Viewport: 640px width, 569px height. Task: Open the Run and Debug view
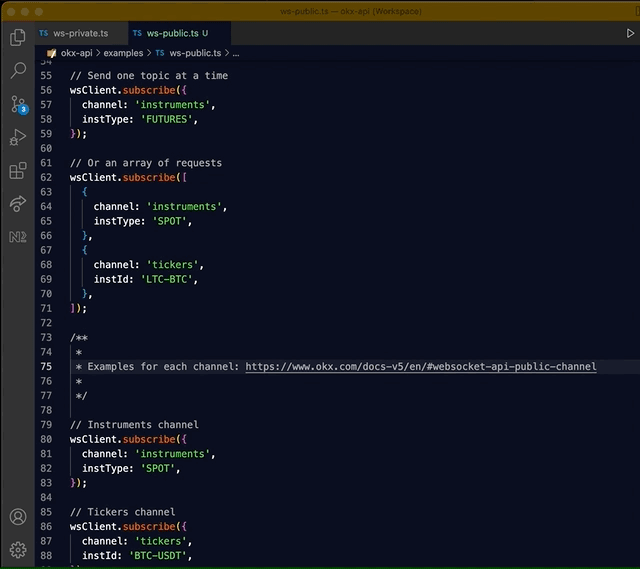[x=18, y=137]
